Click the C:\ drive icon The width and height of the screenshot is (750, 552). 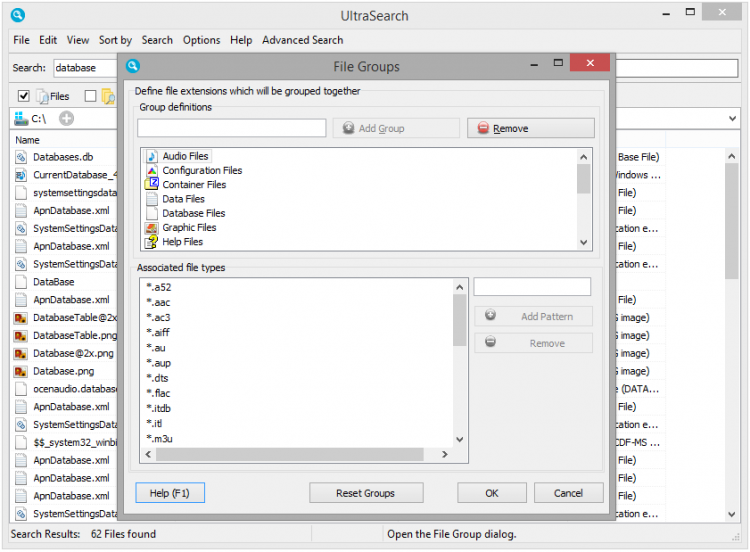(x=21, y=119)
